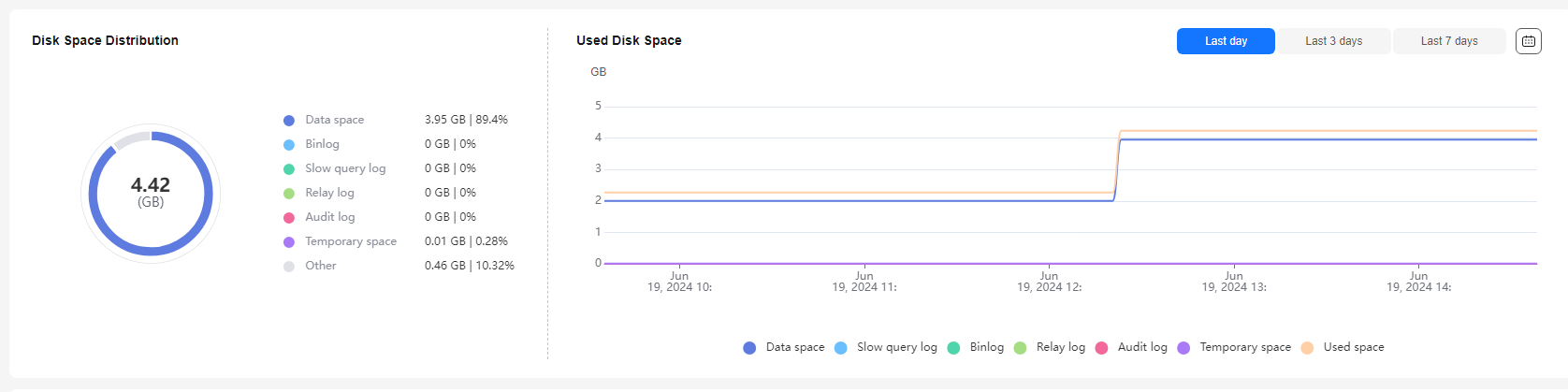The height and width of the screenshot is (392, 1568).
Task: Click Data space blue dot in distribution list
Action: (x=289, y=121)
